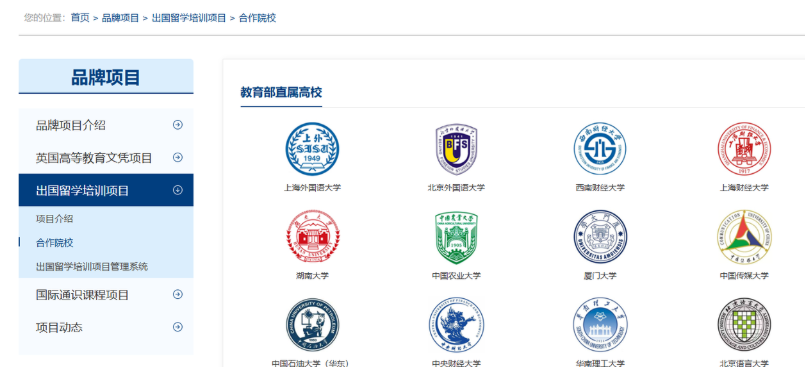Click the 湖南大学 red emblem
The width and height of the screenshot is (805, 367).
[312, 237]
